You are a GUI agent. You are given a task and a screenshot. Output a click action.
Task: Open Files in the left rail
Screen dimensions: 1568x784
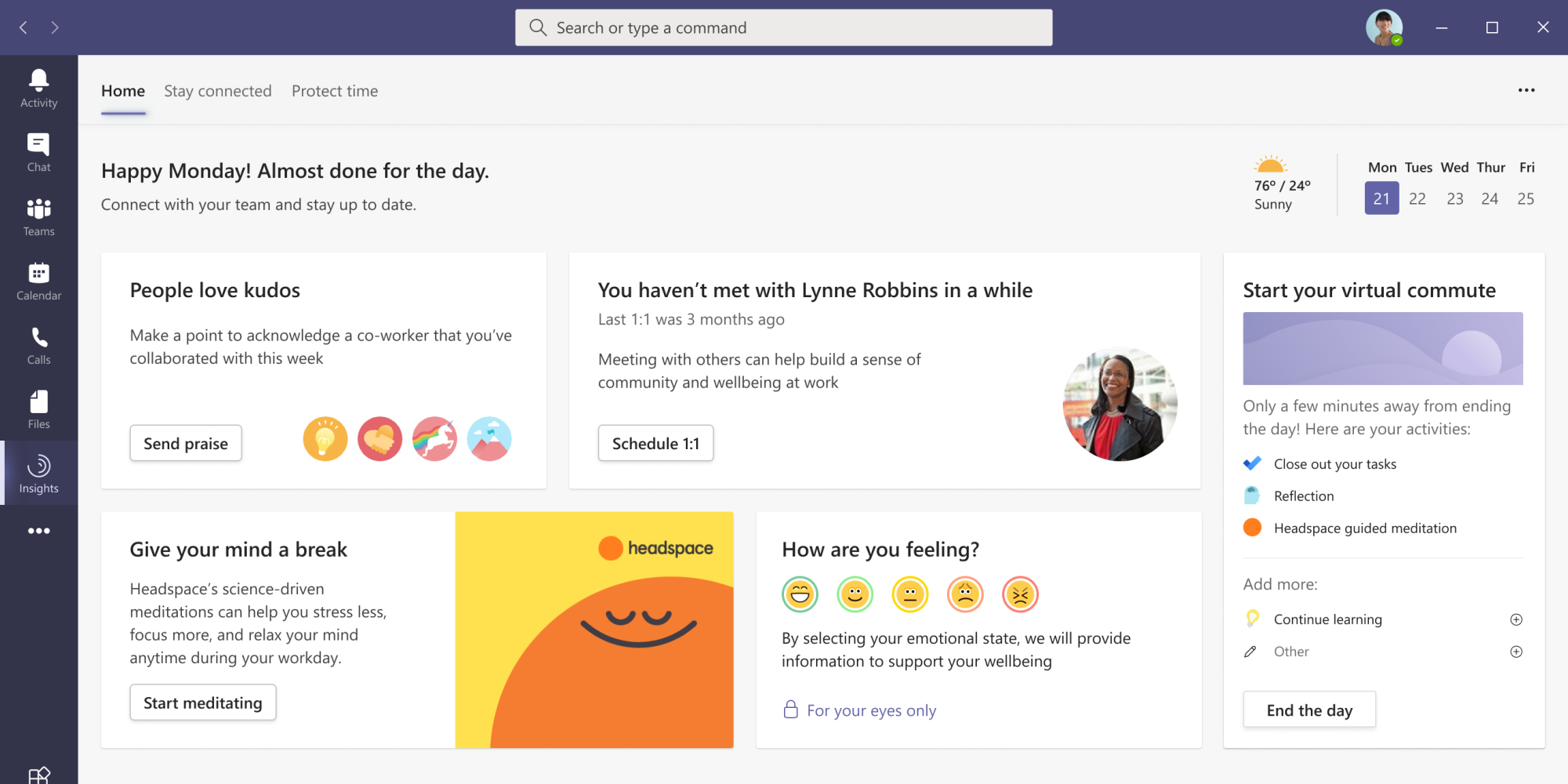click(x=38, y=409)
